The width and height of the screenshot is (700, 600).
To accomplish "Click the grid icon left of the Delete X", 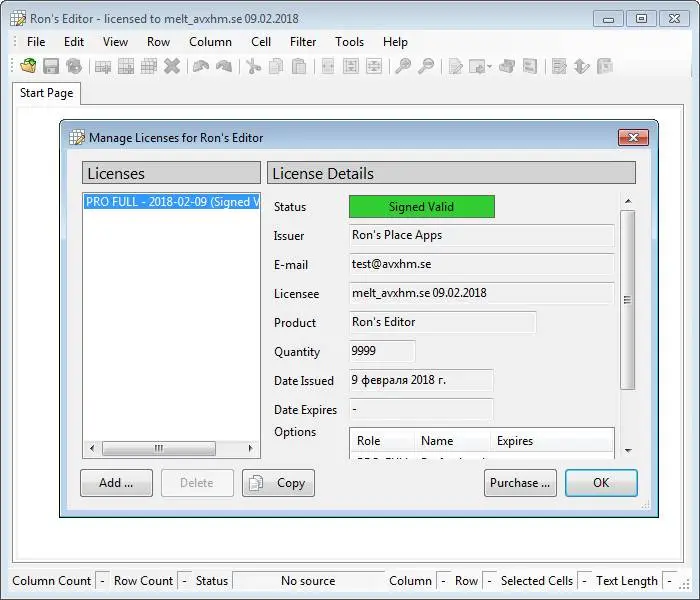I will 149,66.
